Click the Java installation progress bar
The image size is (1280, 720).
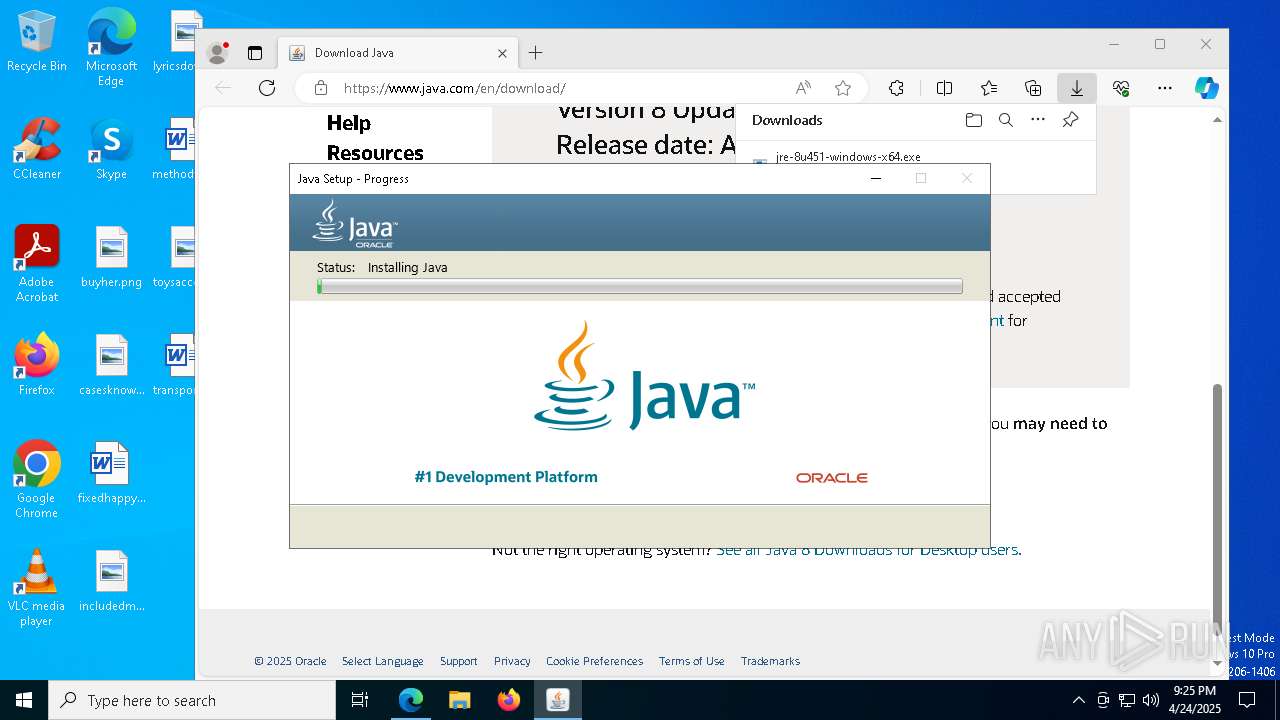coord(640,287)
